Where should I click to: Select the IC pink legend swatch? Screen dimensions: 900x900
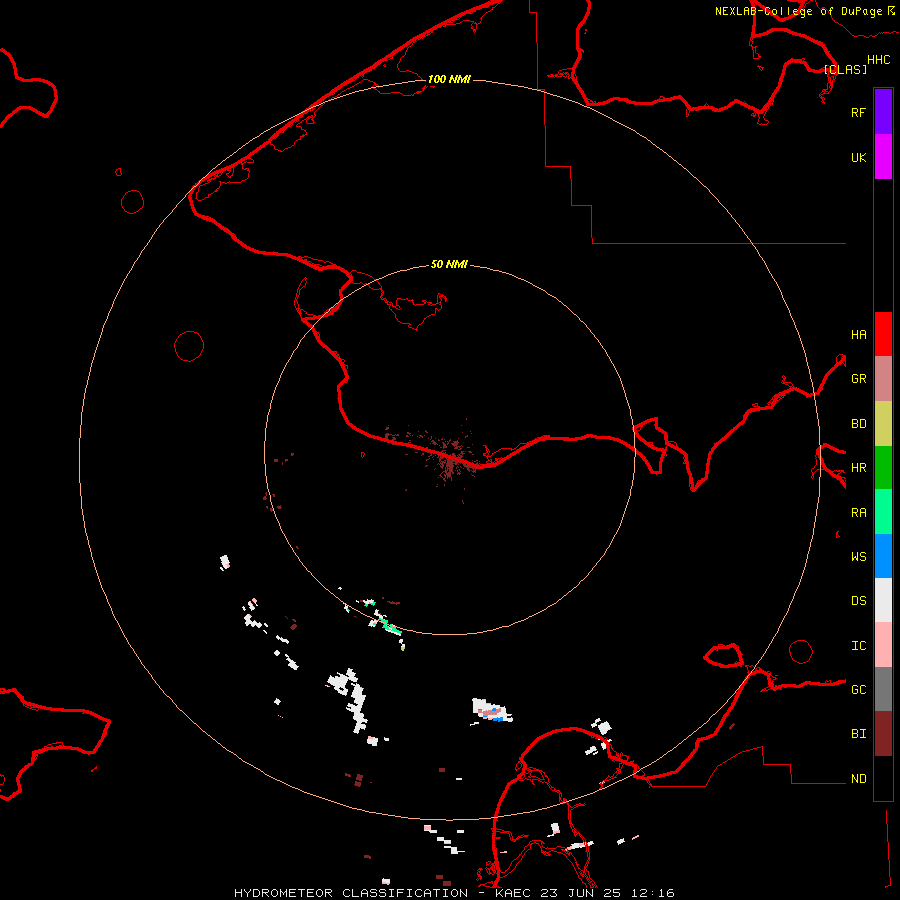pyautogui.click(x=883, y=645)
